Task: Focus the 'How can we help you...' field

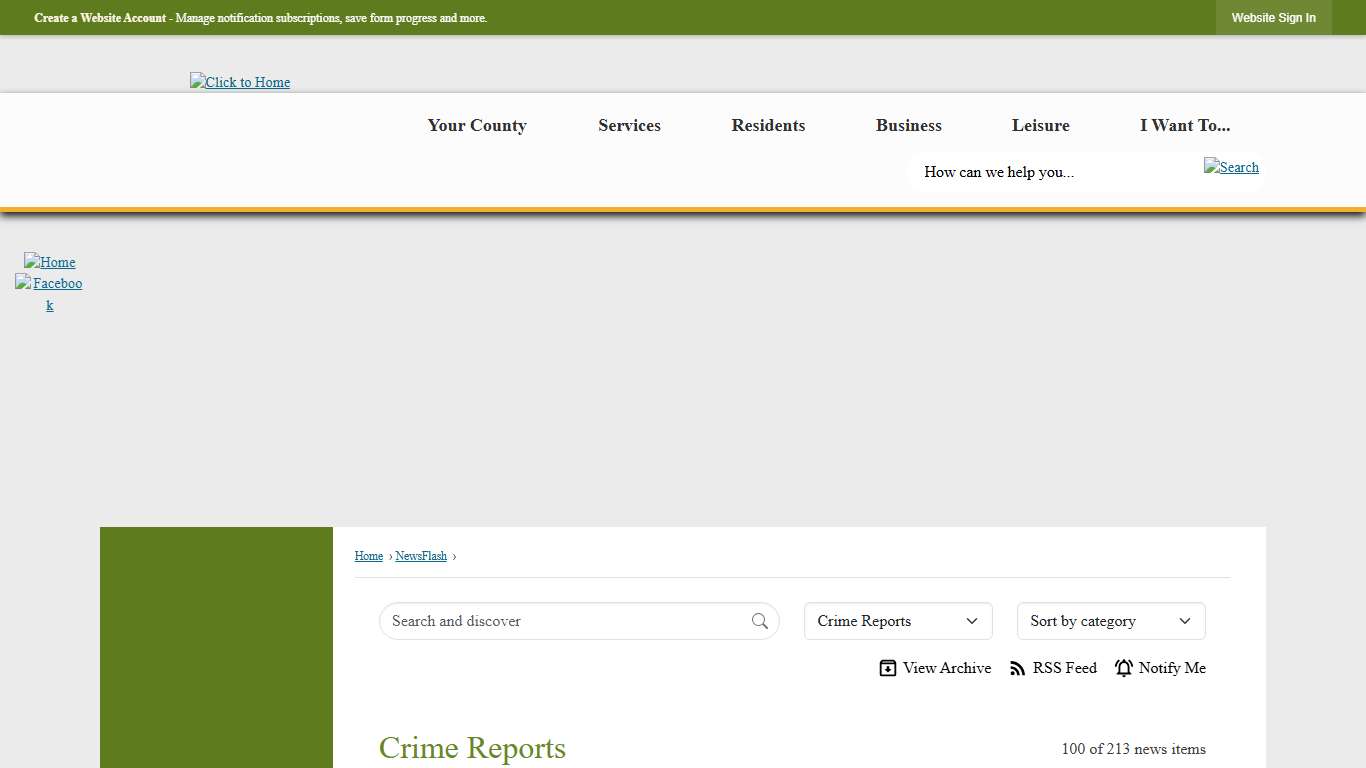Action: pyautogui.click(x=1050, y=172)
